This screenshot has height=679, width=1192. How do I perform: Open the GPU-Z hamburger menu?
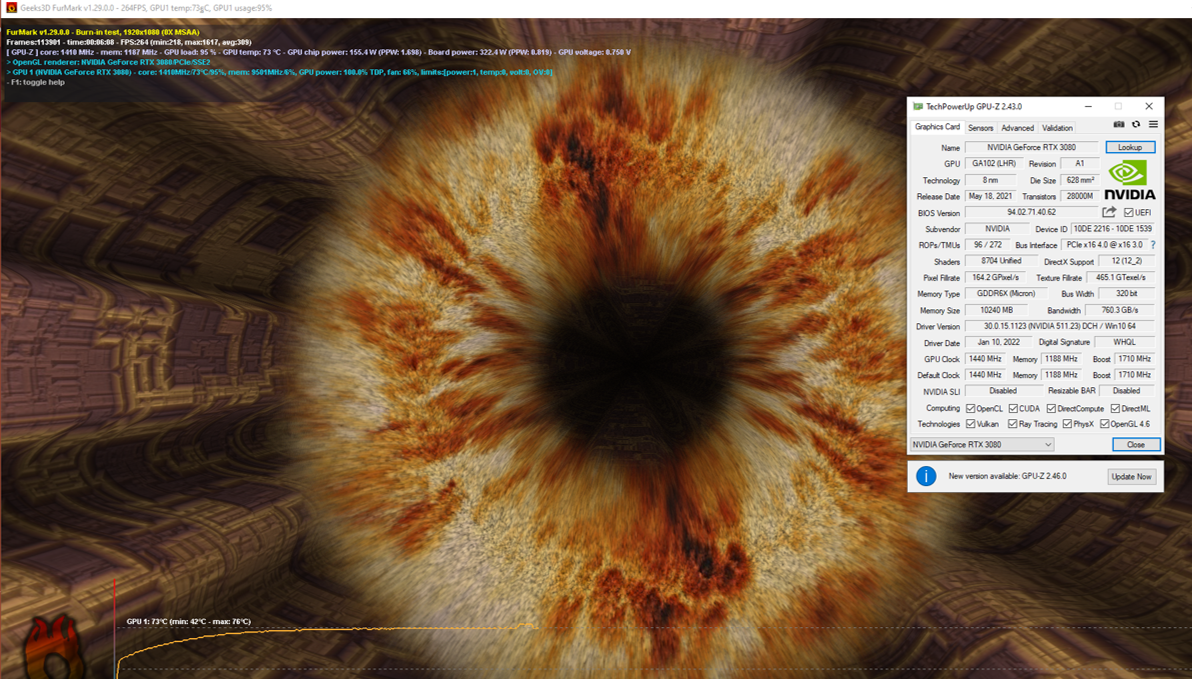[1153, 125]
